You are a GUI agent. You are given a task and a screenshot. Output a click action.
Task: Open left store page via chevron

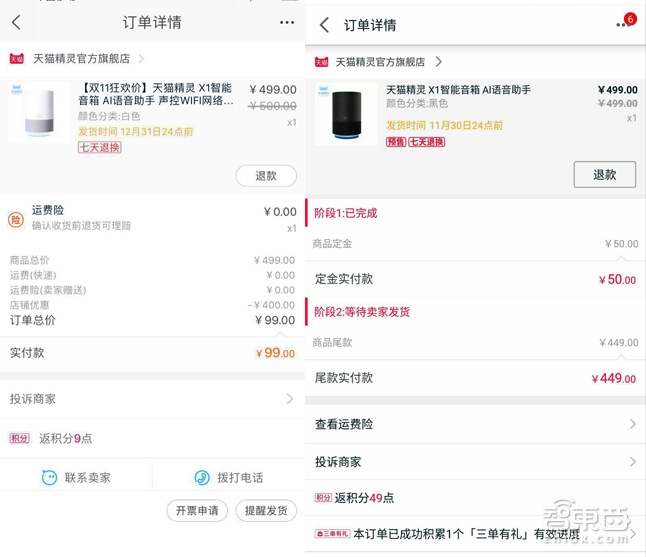tap(141, 59)
